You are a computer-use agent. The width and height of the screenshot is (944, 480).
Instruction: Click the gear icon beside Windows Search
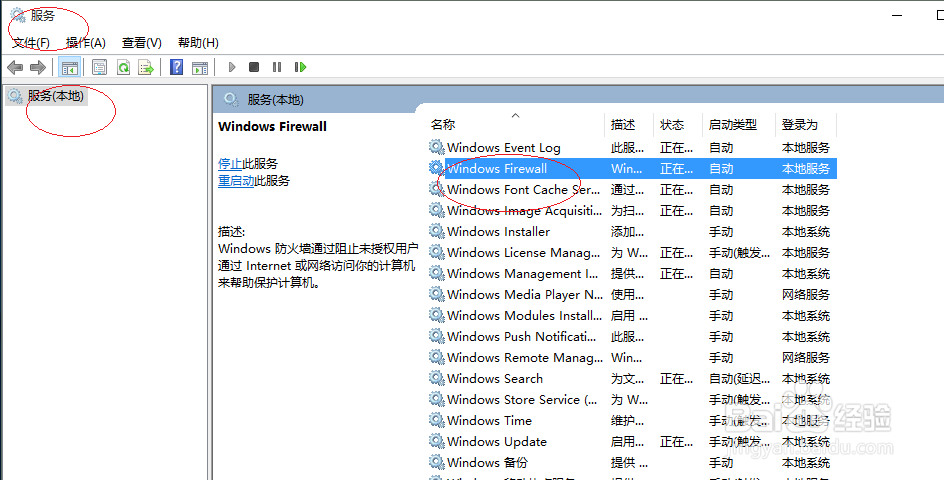[436, 378]
